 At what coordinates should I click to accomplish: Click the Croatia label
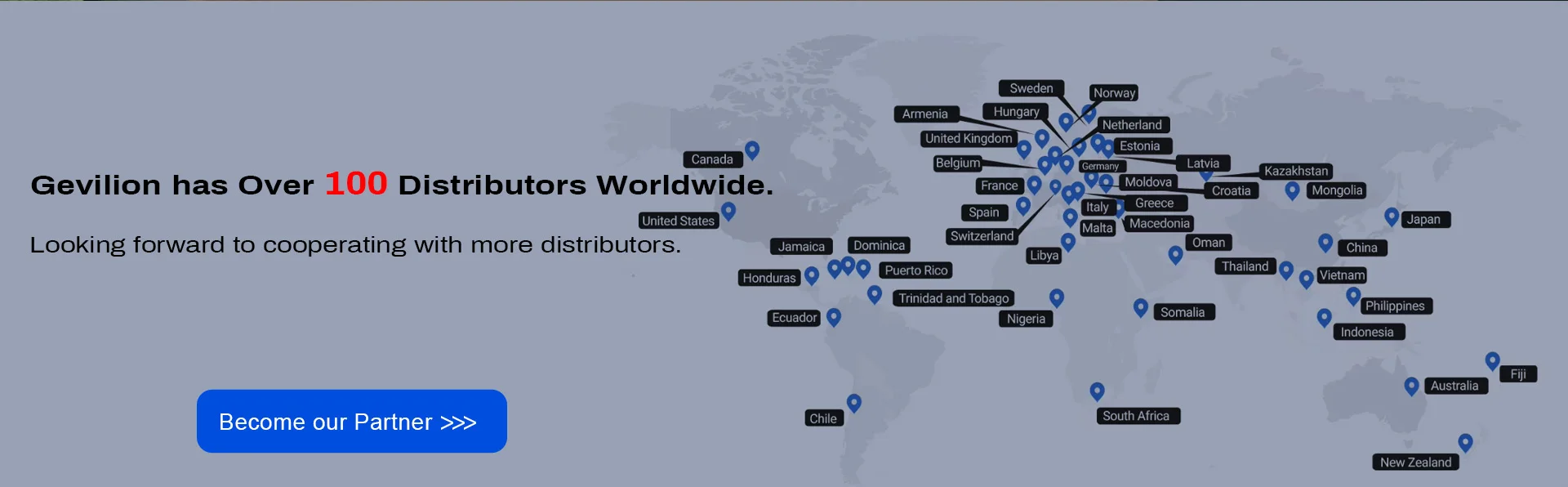coord(1232,191)
